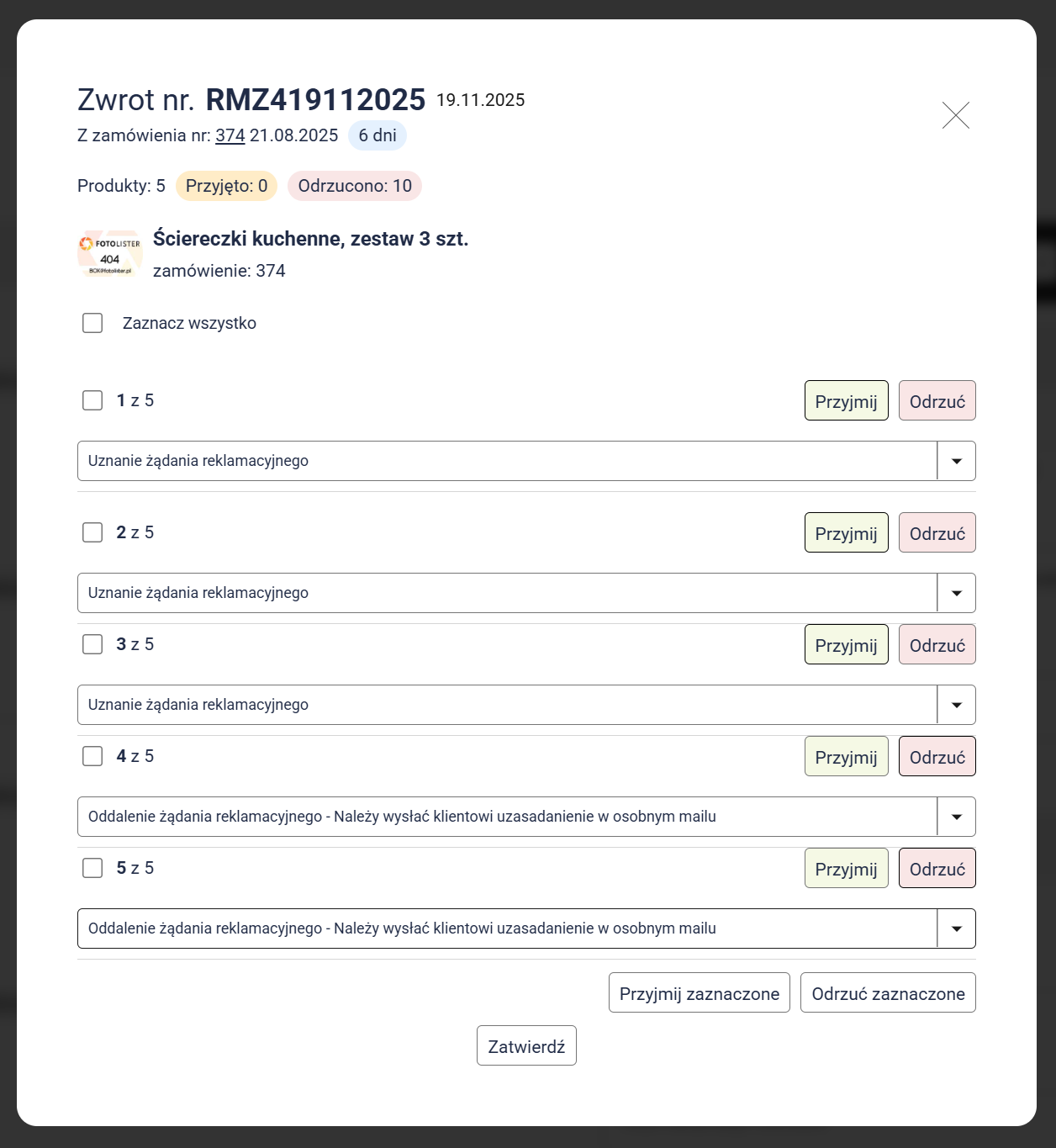Expand the decision dropdown for item 2
The height and width of the screenshot is (1148, 1056).
coord(956,593)
